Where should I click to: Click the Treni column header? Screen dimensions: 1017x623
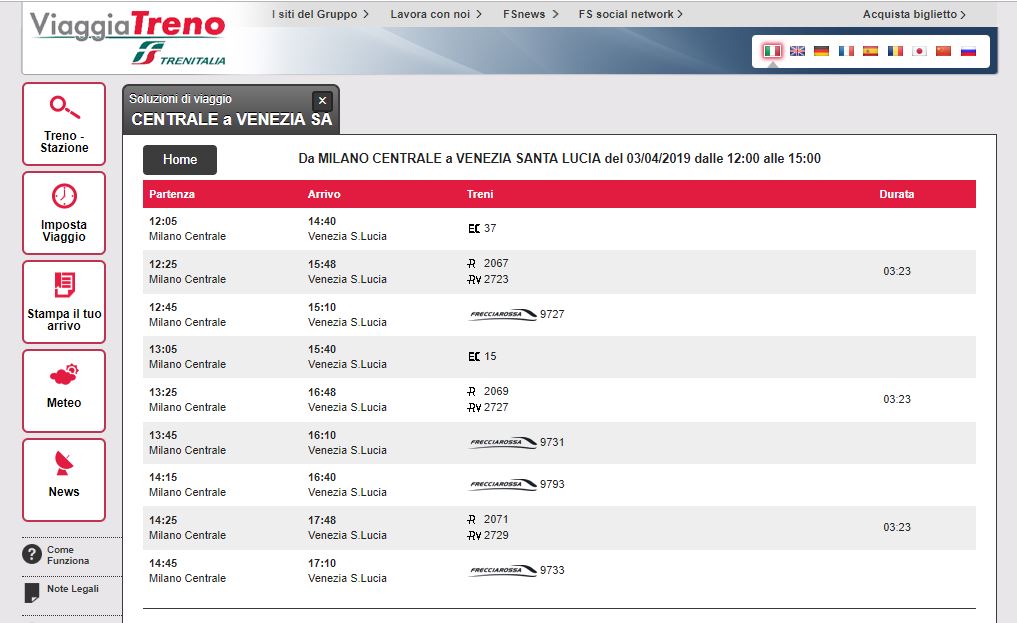[480, 194]
